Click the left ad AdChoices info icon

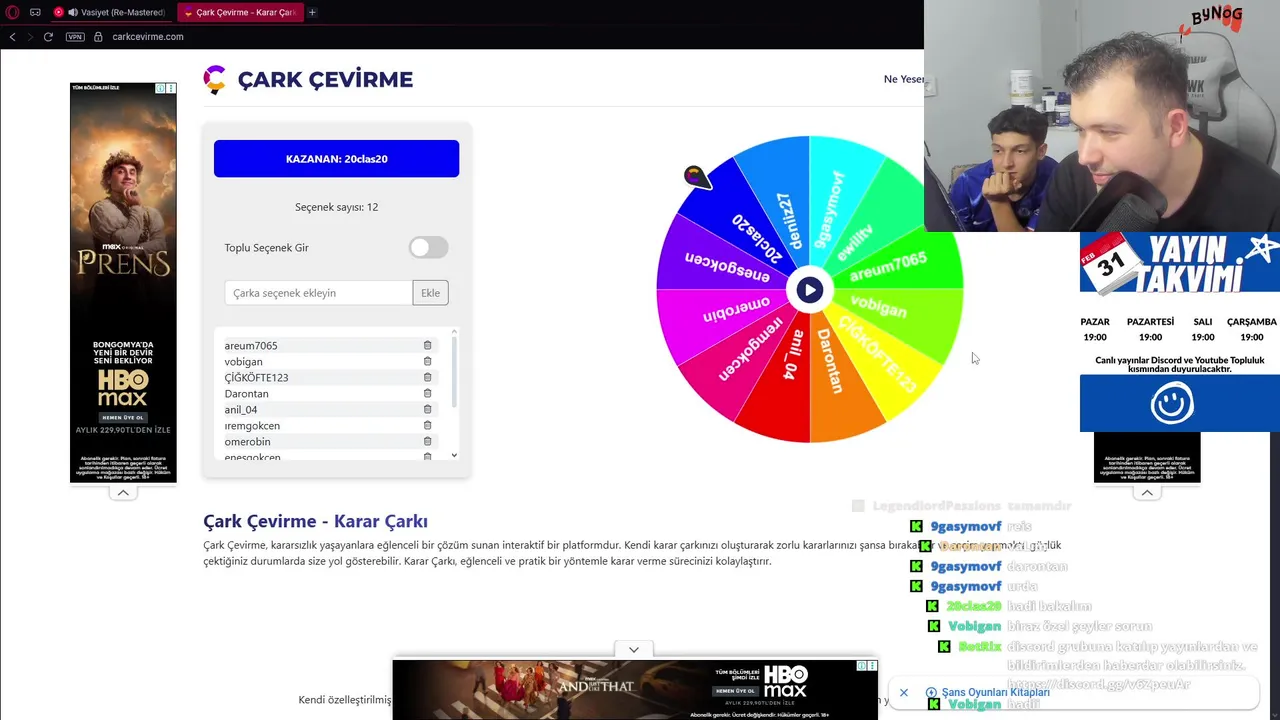[160, 89]
